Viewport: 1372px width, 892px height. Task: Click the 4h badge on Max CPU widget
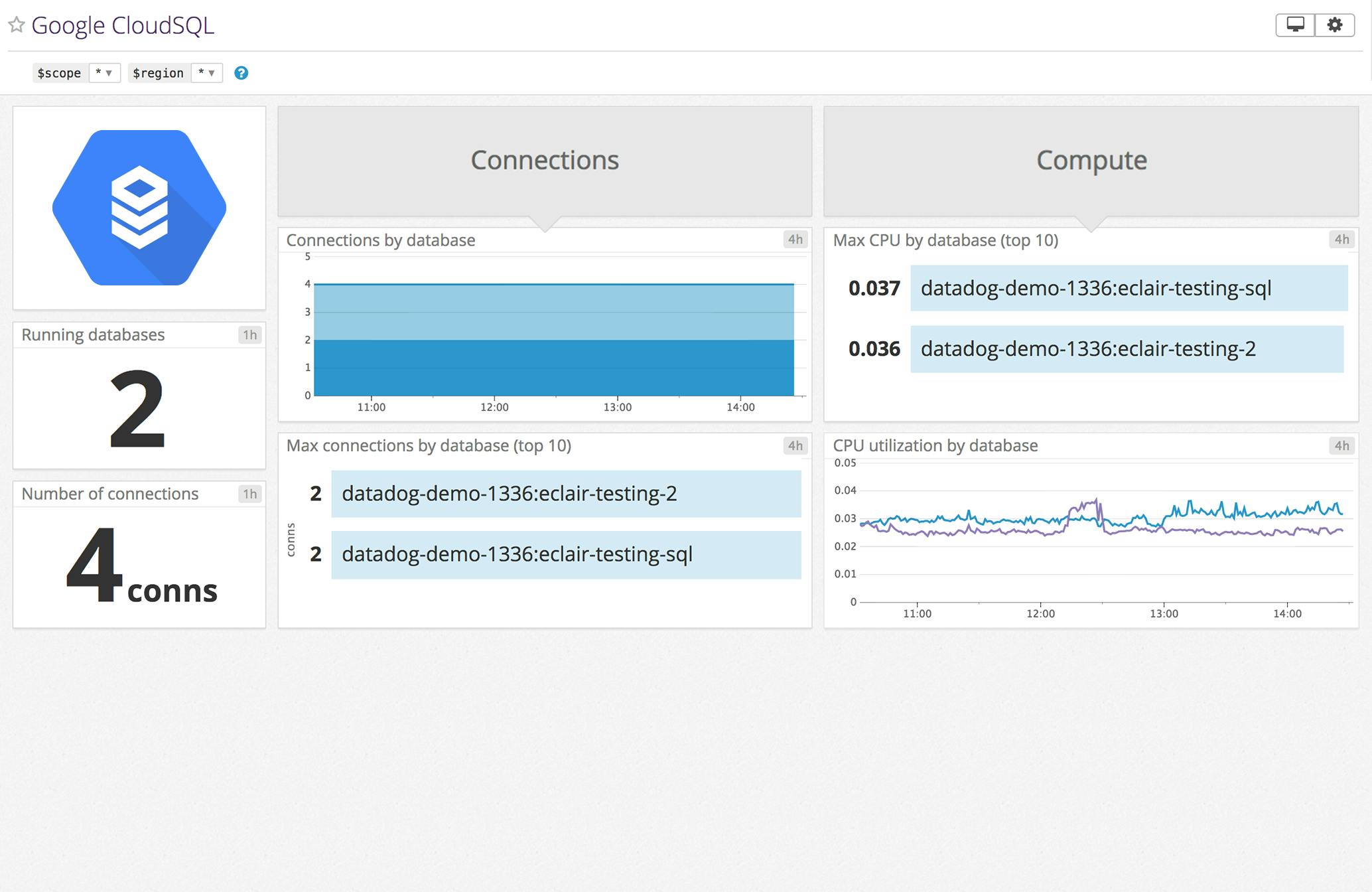[1341, 240]
